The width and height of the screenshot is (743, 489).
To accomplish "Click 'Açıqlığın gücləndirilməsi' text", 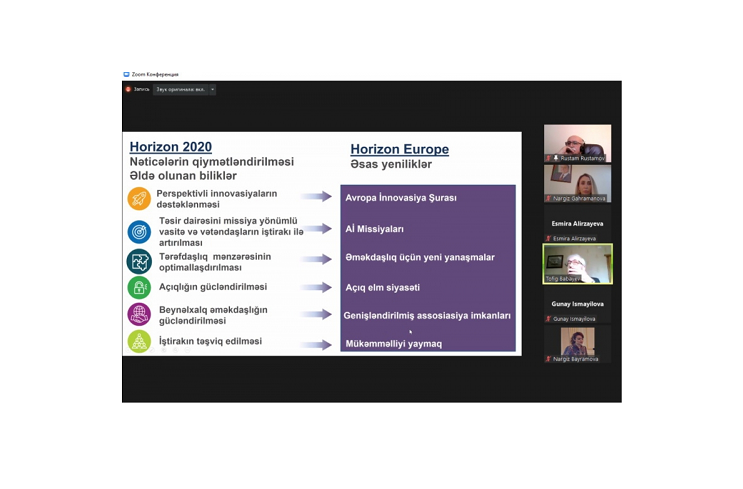I will pyautogui.click(x=213, y=287).
